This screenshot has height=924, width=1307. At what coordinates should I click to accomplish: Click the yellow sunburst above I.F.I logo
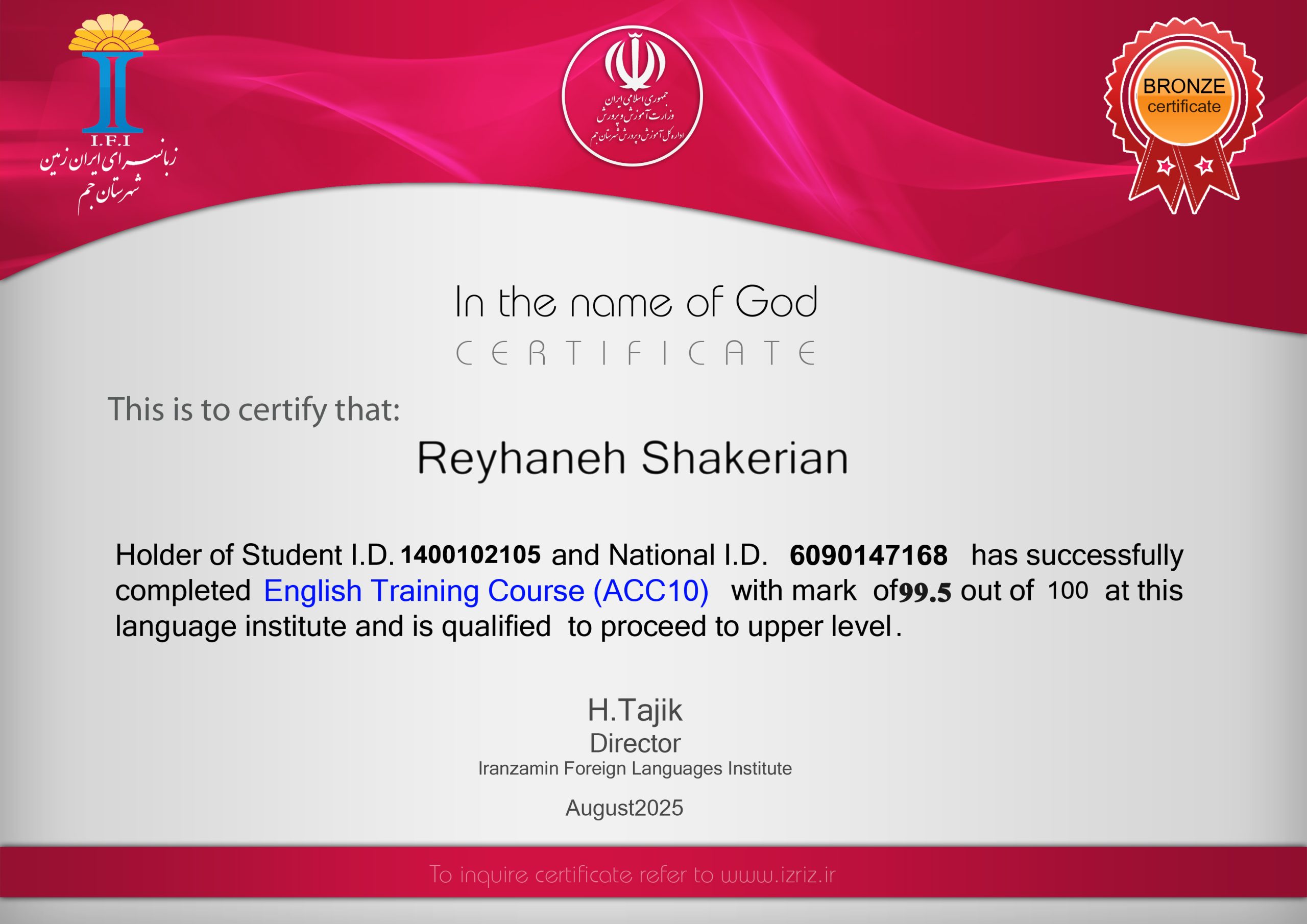113,34
